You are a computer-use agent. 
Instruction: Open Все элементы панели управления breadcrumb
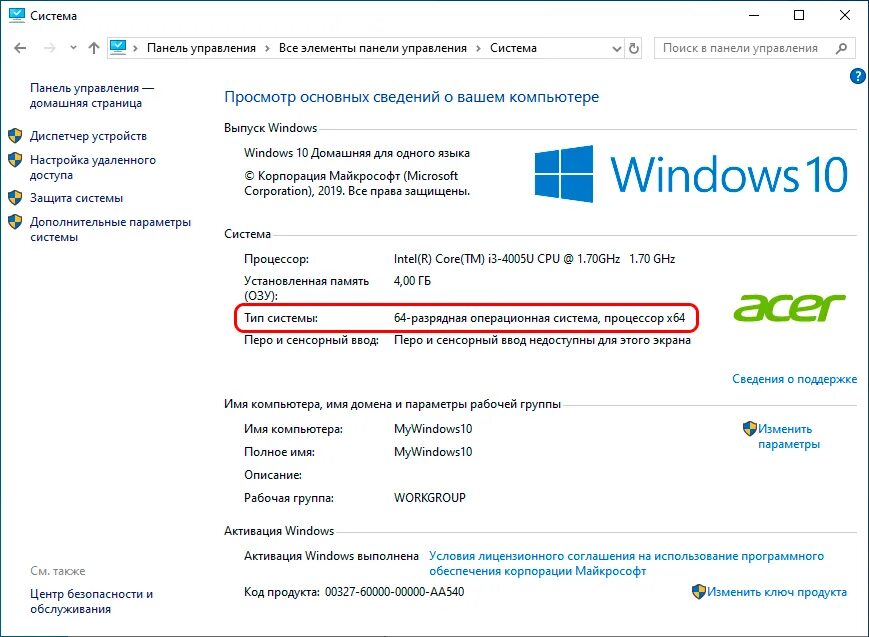point(372,48)
